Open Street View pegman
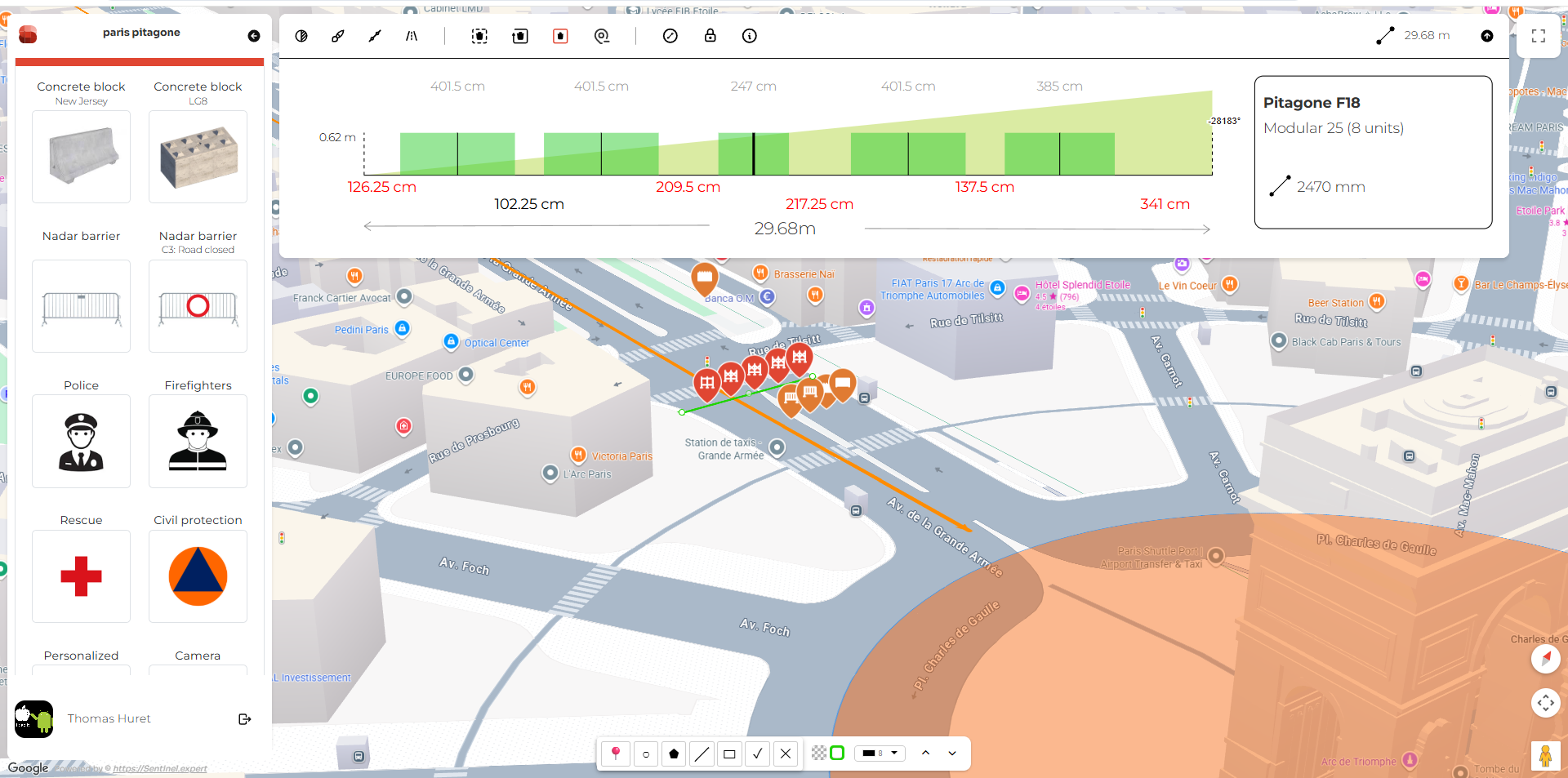The image size is (1568, 778). click(x=1545, y=756)
